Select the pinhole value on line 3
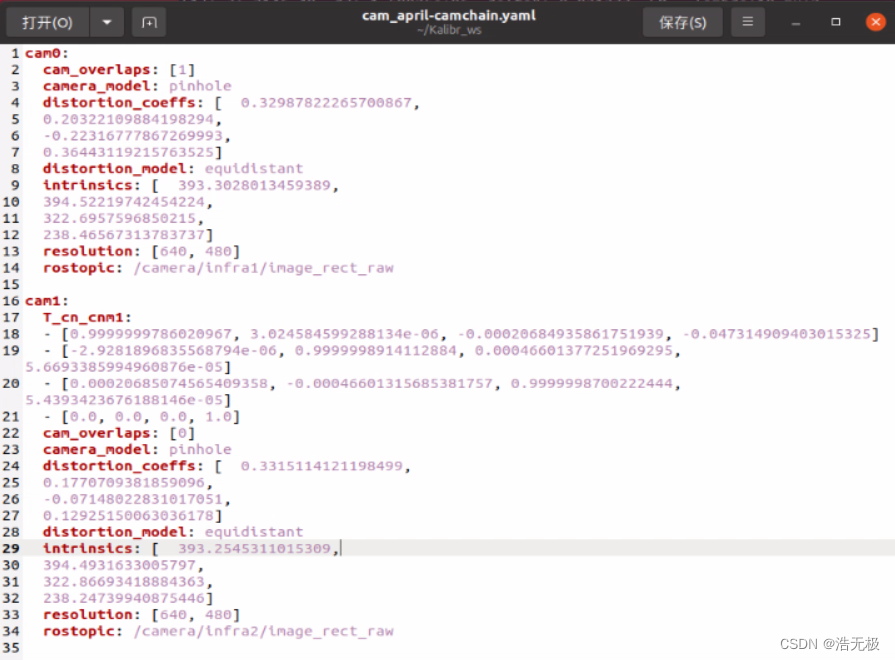This screenshot has width=895, height=660. (x=200, y=86)
